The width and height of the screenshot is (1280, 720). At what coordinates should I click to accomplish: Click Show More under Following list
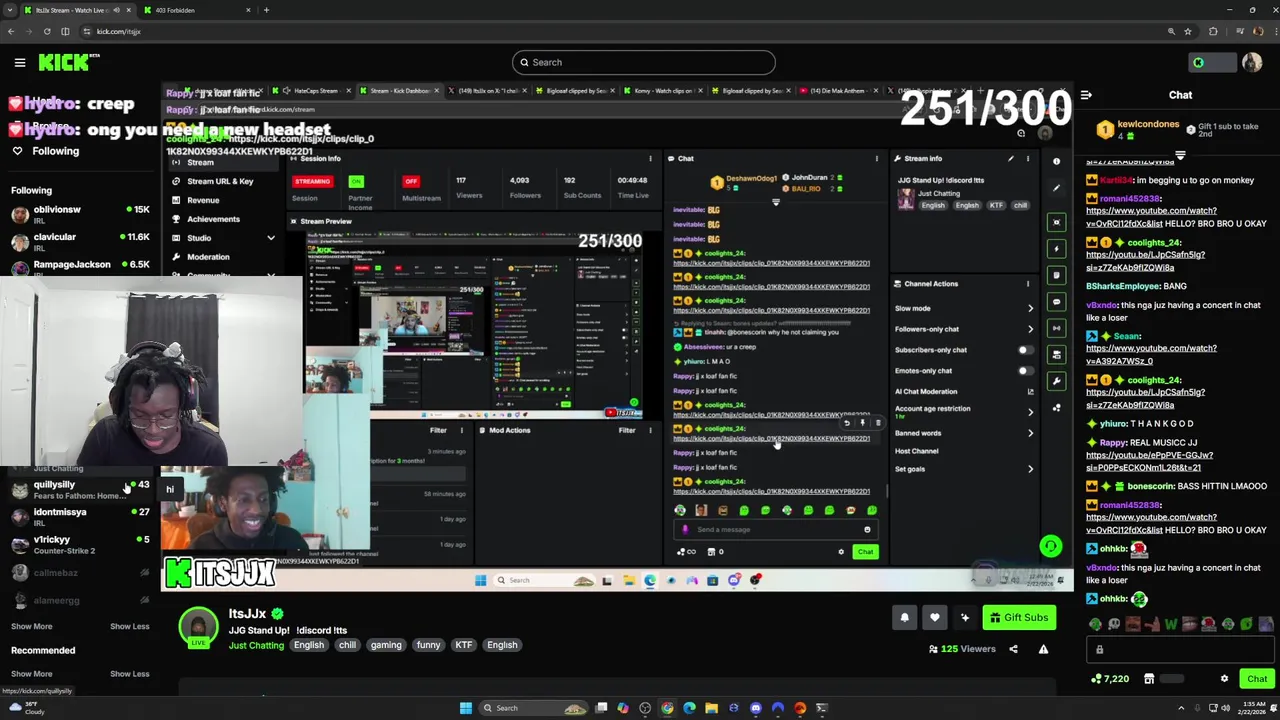click(31, 626)
